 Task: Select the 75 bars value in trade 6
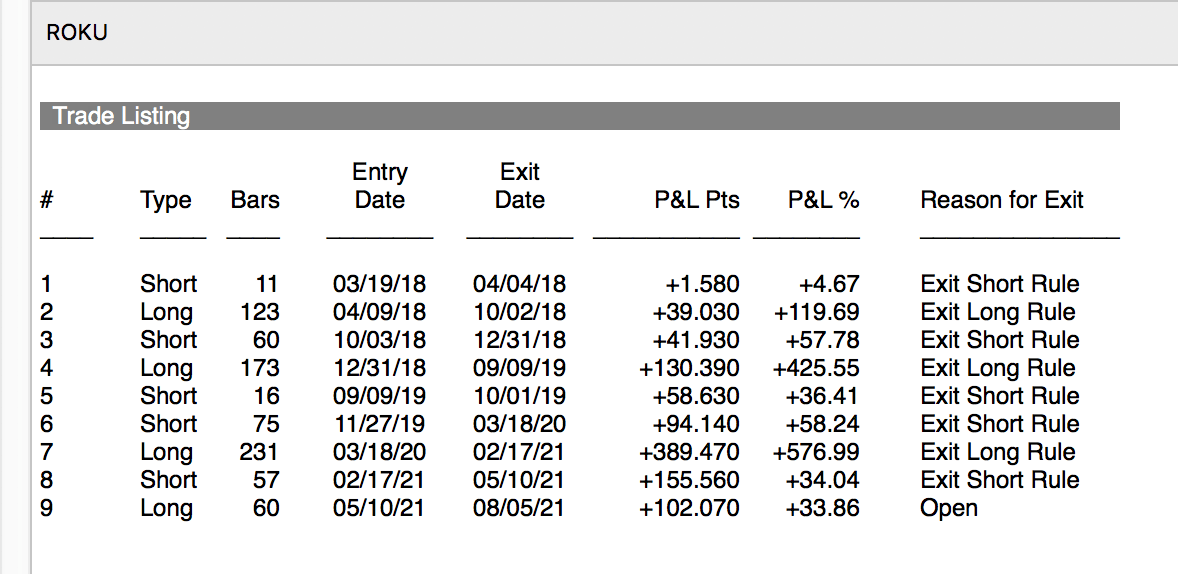click(x=265, y=424)
